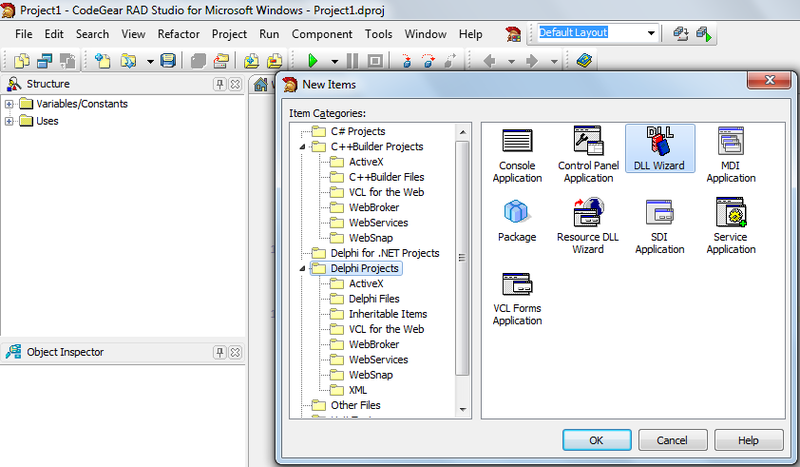Viewport: 800px width, 467px height.
Task: Choose Resource DLL Wizard
Action: (x=588, y=227)
